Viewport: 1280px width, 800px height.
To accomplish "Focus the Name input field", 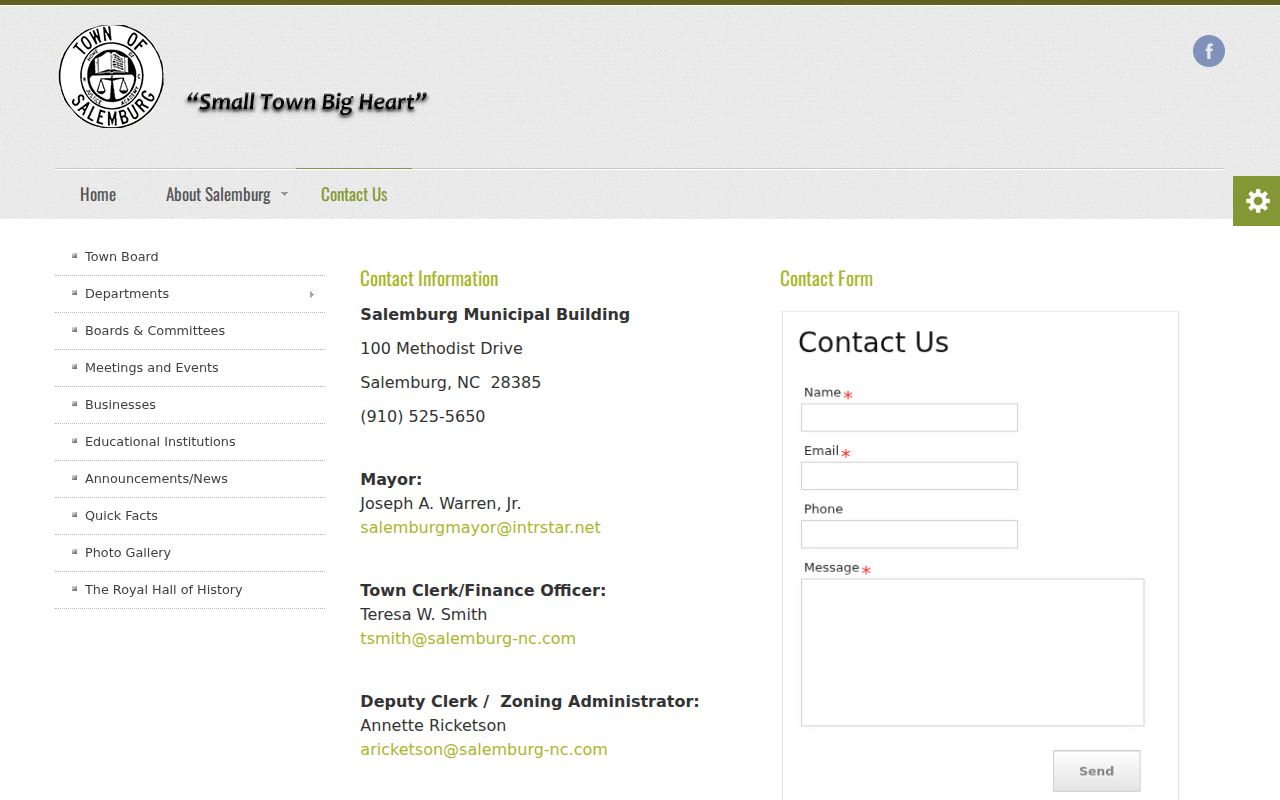I will tap(909, 418).
